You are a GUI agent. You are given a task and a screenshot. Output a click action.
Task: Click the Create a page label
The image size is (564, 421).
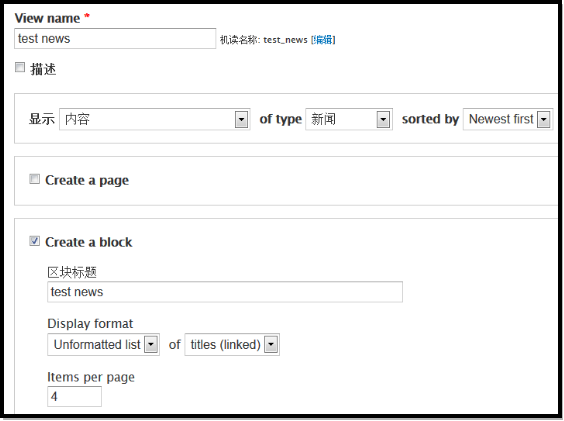(x=87, y=180)
